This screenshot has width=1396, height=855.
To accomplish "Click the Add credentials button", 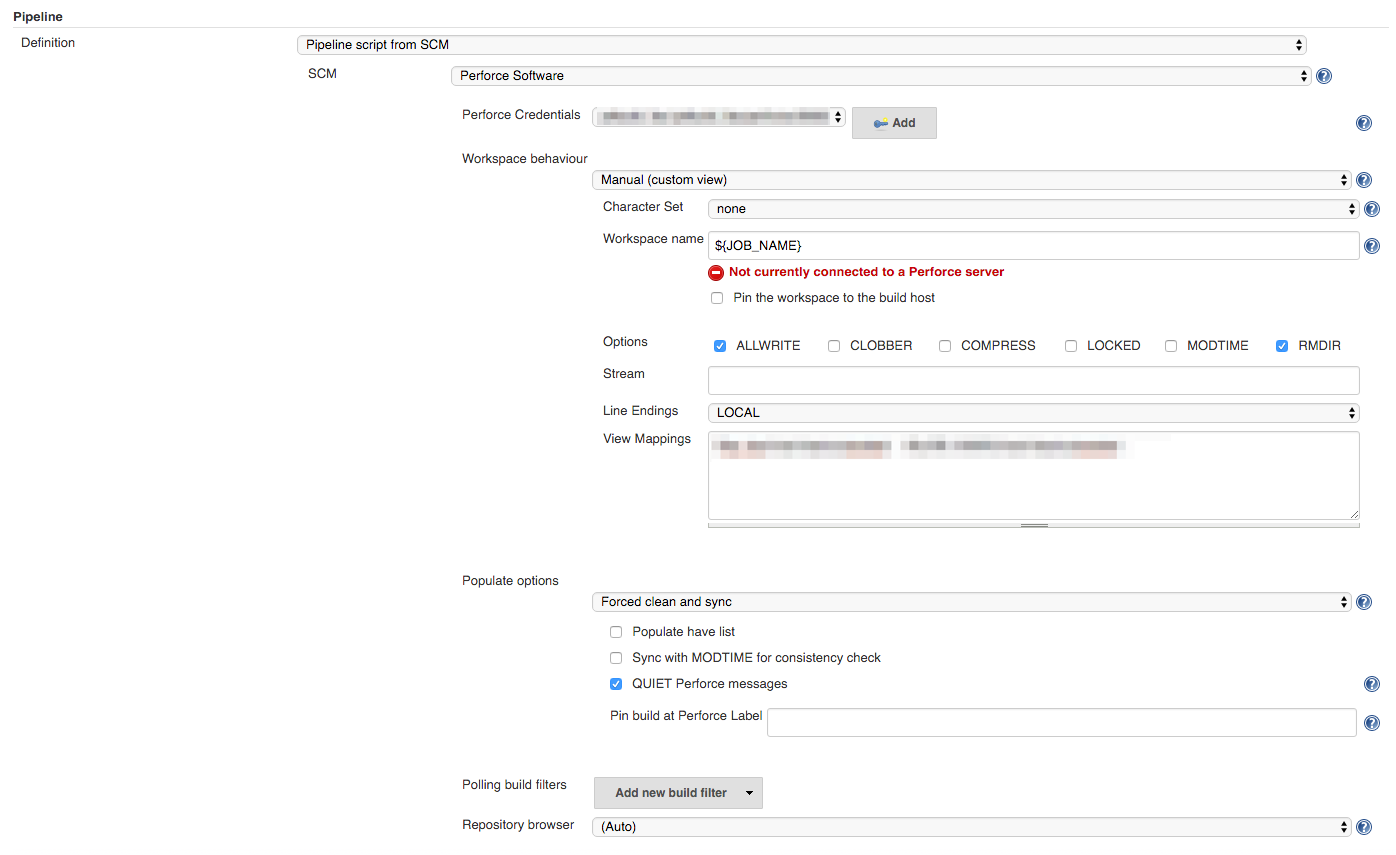I will [x=894, y=123].
